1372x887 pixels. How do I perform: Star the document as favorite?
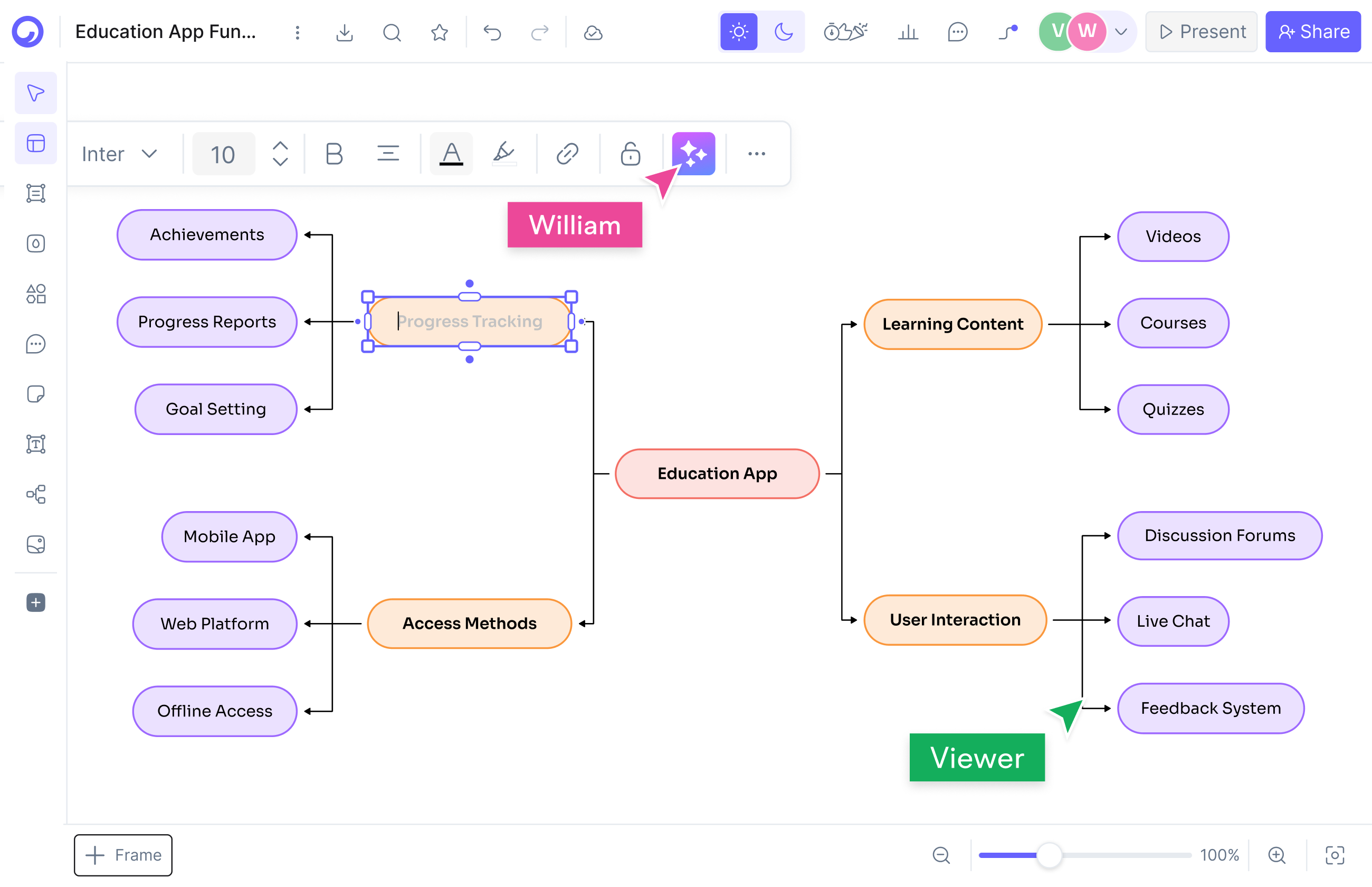[439, 32]
